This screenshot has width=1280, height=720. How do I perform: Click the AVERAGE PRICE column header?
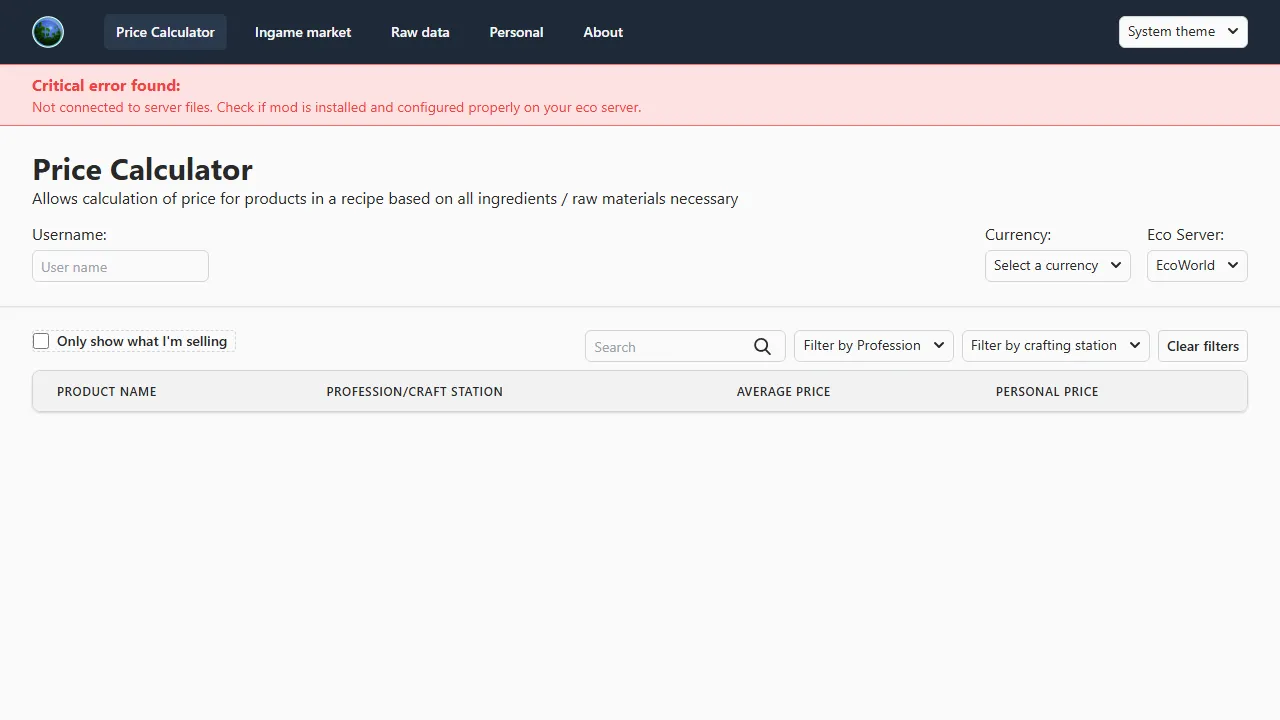pos(783,391)
